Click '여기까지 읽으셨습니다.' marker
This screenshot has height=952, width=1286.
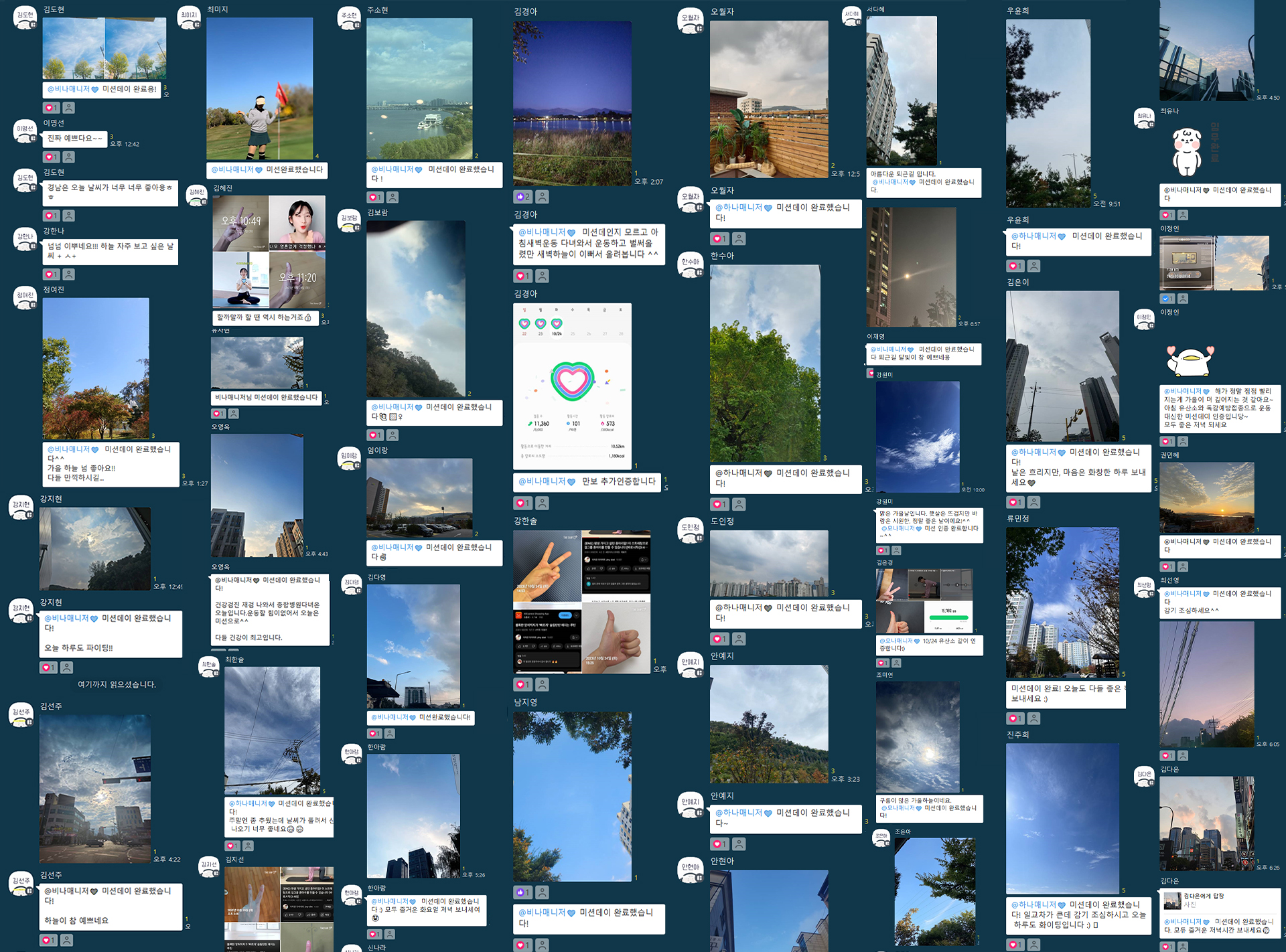pyautogui.click(x=117, y=684)
